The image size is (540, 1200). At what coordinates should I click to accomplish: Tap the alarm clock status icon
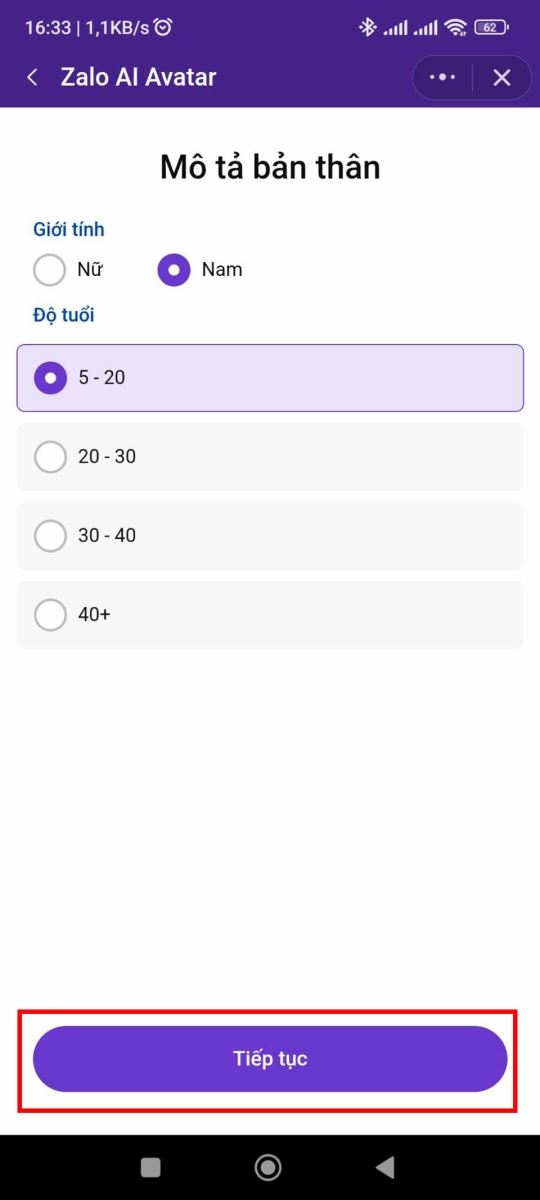click(163, 27)
